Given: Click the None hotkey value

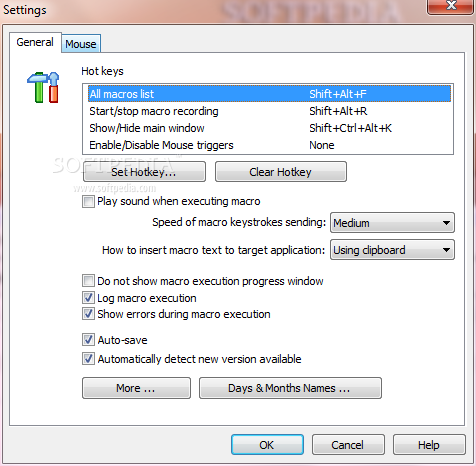Looking at the screenshot, I should tap(322, 145).
